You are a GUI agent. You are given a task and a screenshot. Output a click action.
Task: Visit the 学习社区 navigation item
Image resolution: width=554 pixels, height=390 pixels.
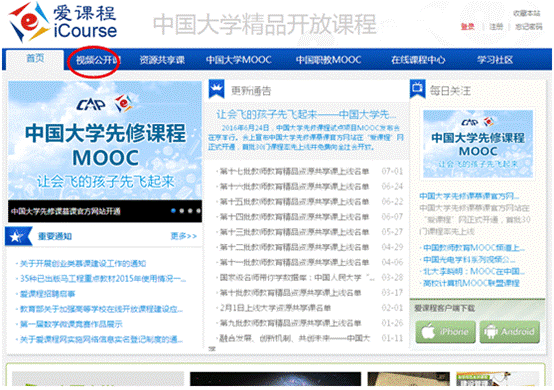tap(495, 60)
